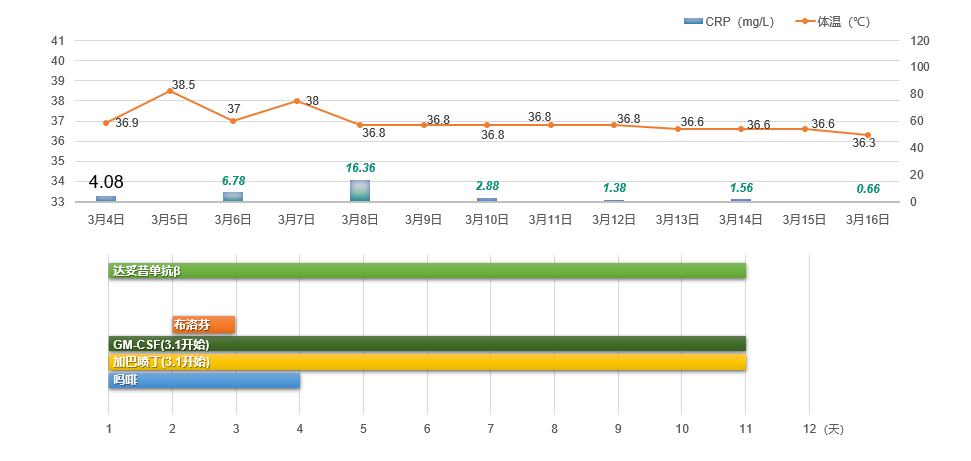Image resolution: width=971 pixels, height=461 pixels.
Task: Click the 16.36 CRP value label
Action: (360, 168)
